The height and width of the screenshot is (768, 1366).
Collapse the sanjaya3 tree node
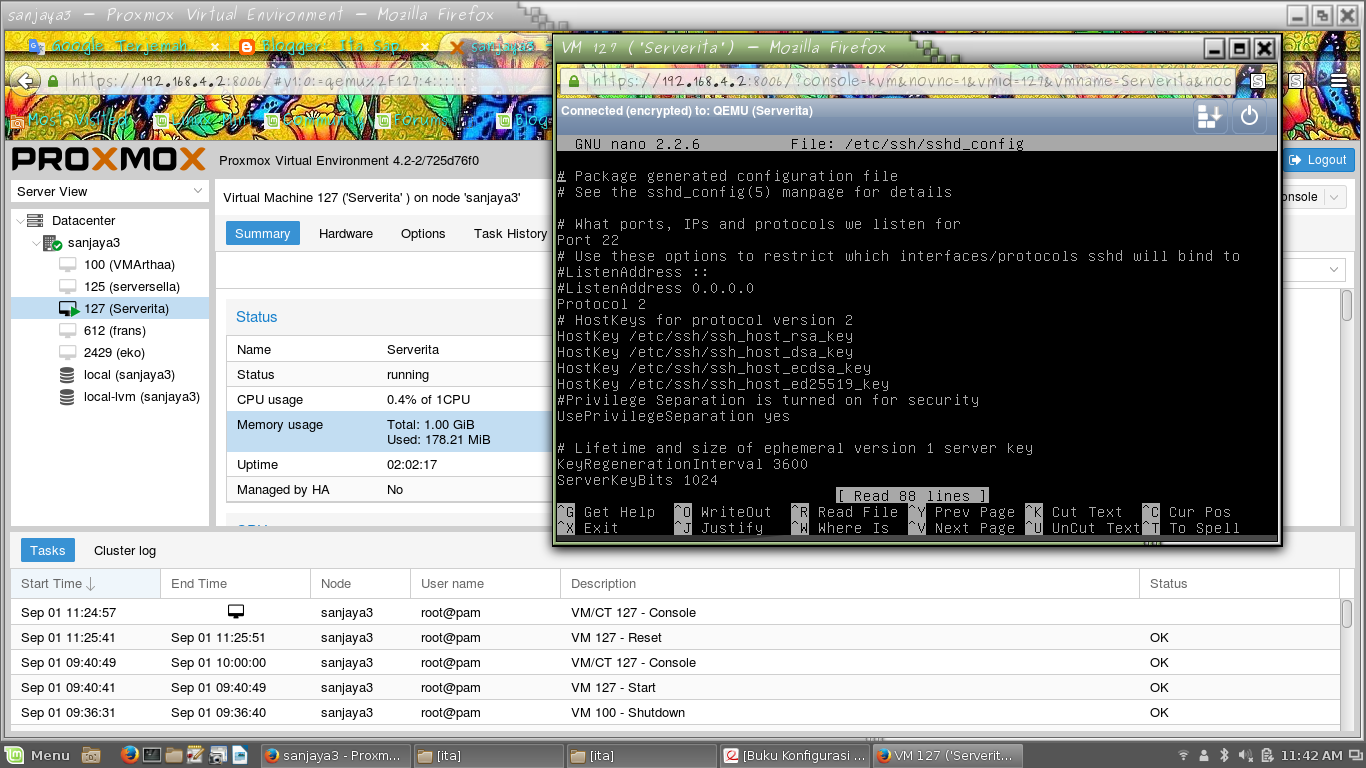coord(35,243)
